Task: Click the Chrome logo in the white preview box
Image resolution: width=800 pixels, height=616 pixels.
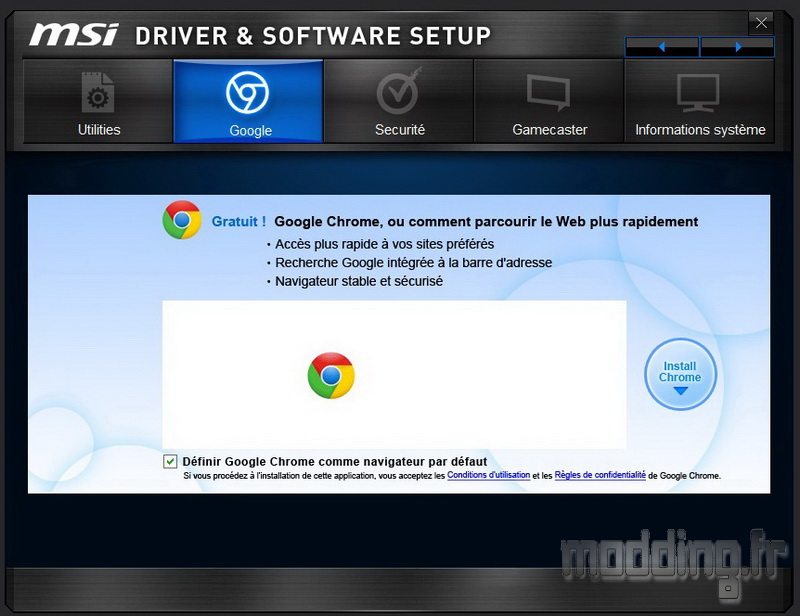Action: click(331, 375)
